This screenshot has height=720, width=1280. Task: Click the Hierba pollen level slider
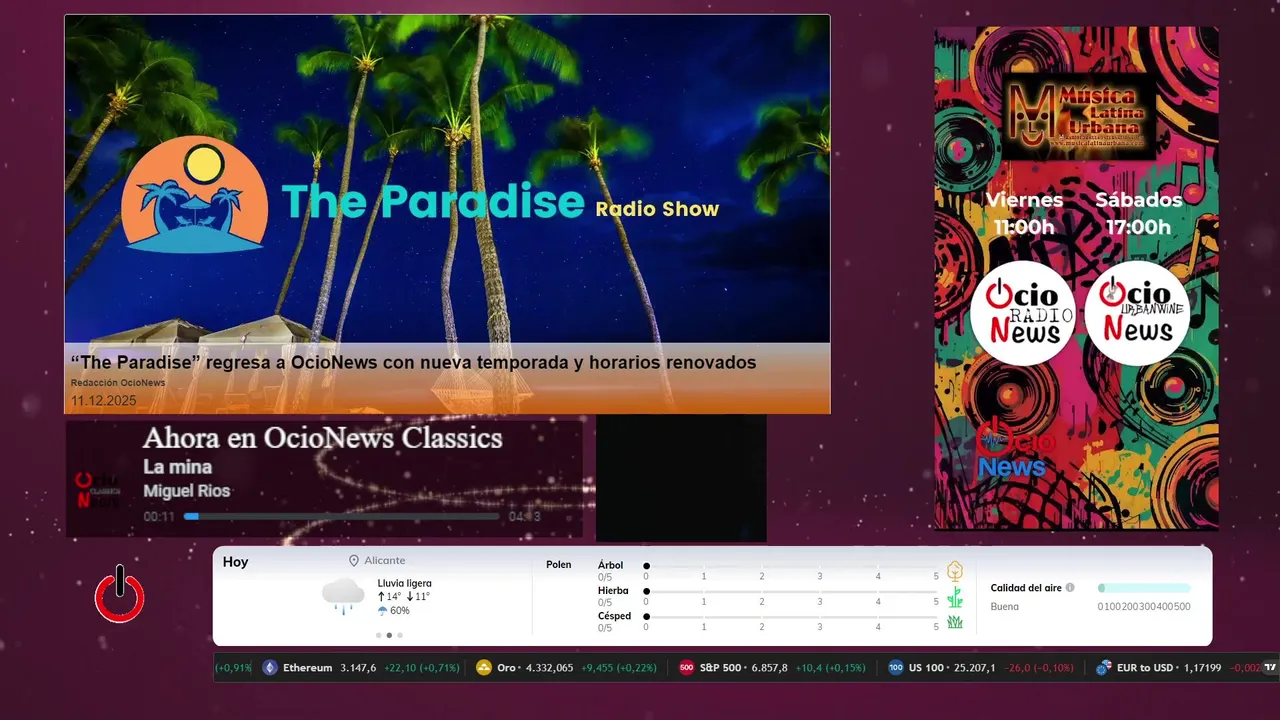(791, 592)
